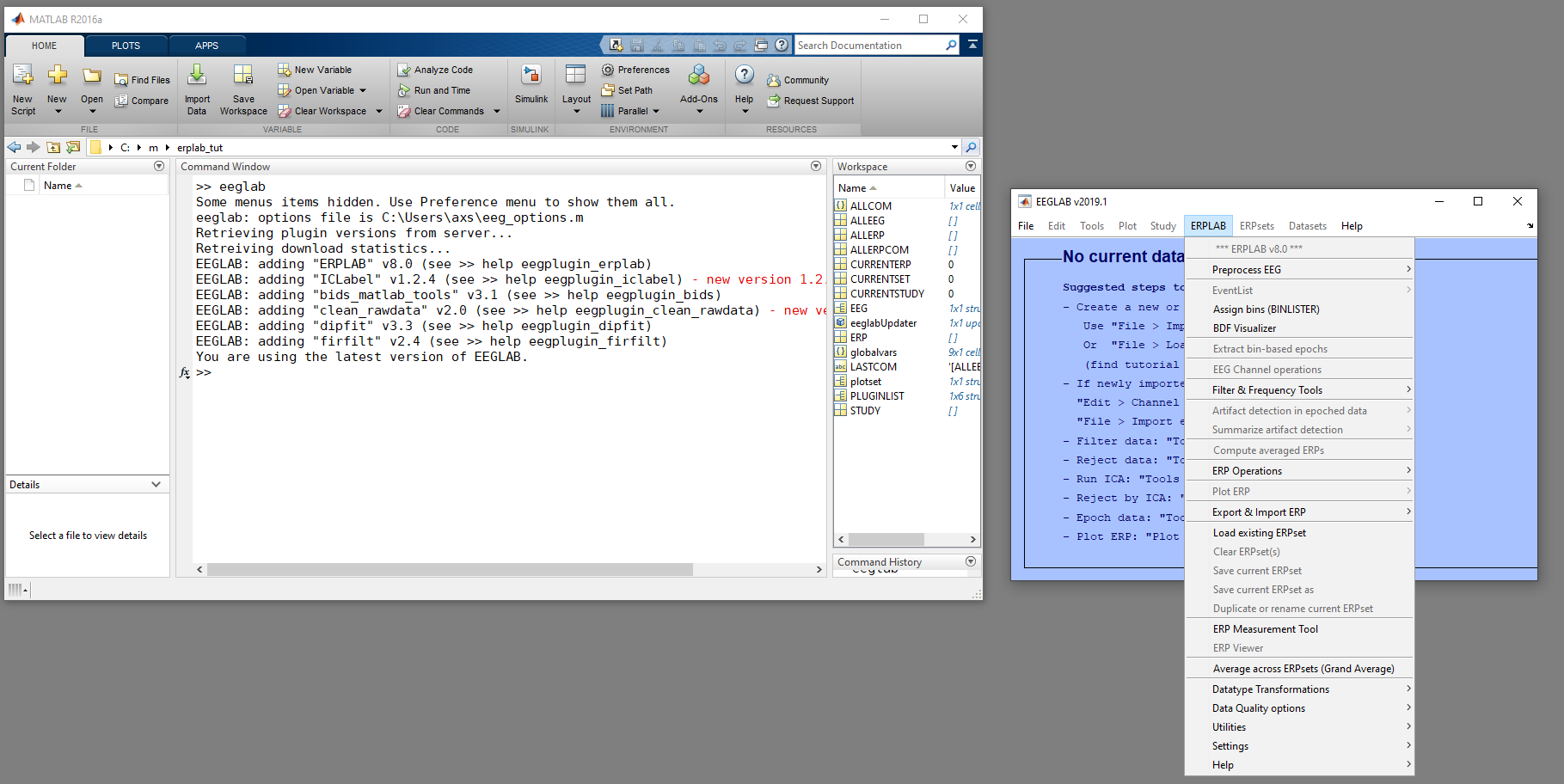Open the Current Folder panel actions menu
Viewport: 1564px width, 784px height.
coord(159,166)
